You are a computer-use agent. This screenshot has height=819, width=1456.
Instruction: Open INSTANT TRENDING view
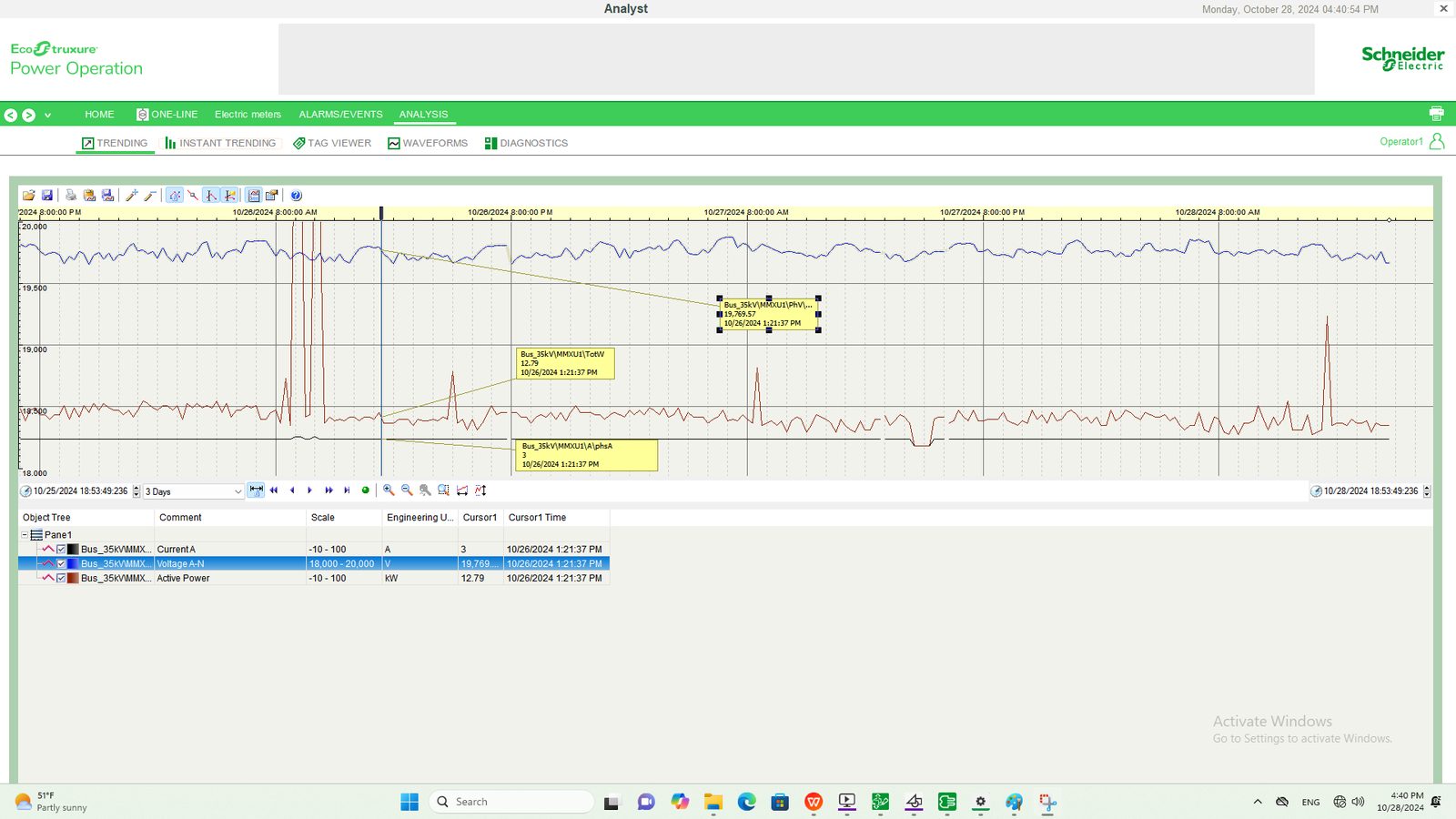220,143
